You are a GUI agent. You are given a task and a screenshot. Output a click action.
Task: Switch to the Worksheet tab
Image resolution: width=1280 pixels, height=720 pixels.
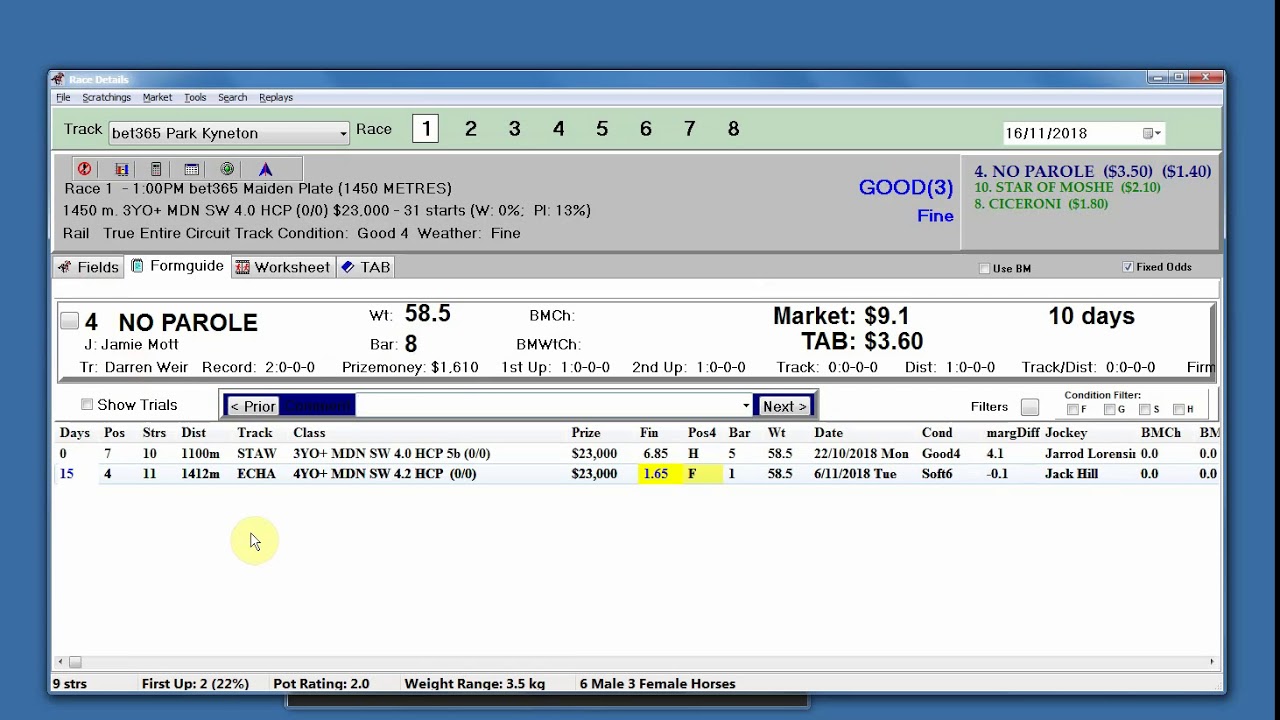point(282,267)
